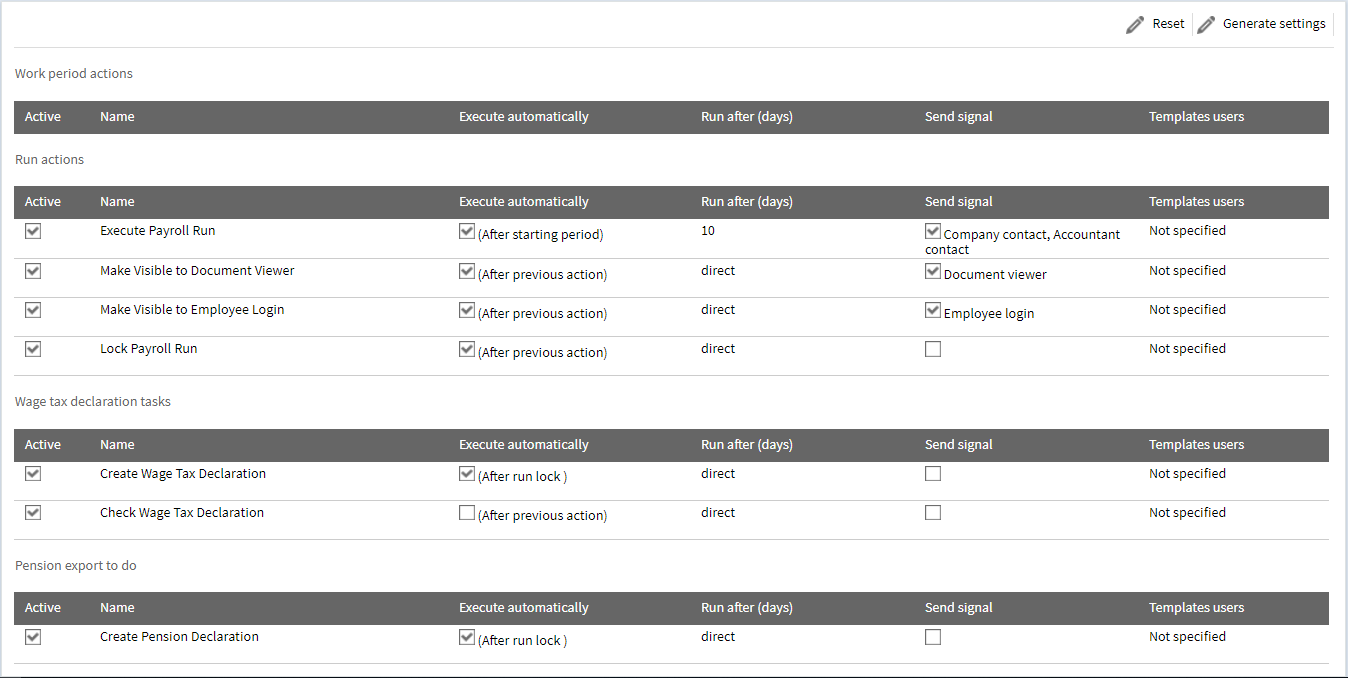
Task: Click the Generate settings pencil icon
Action: (x=1206, y=25)
